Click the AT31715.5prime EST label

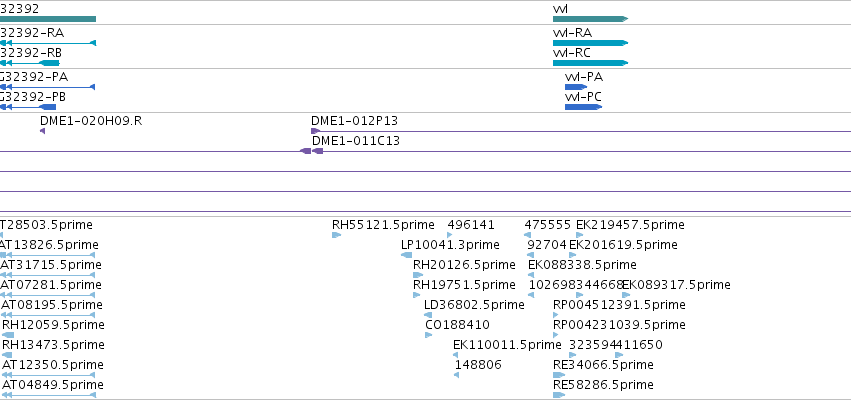tap(51, 265)
